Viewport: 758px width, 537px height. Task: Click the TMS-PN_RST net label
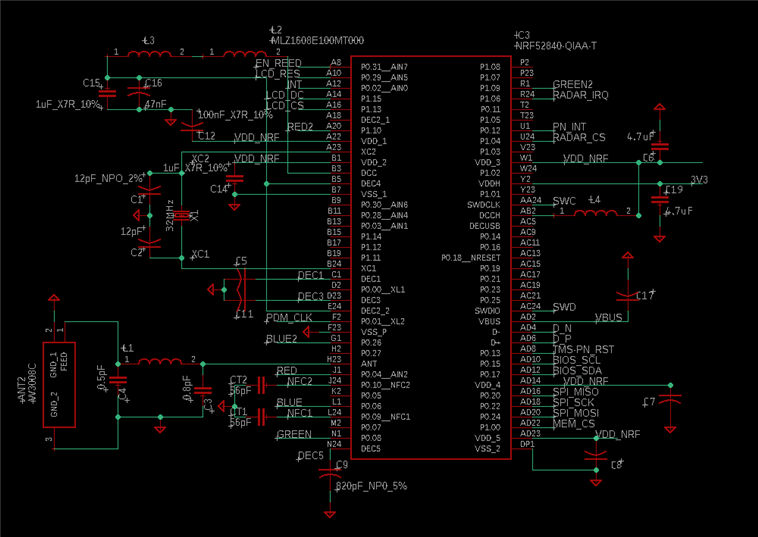pyautogui.click(x=583, y=349)
